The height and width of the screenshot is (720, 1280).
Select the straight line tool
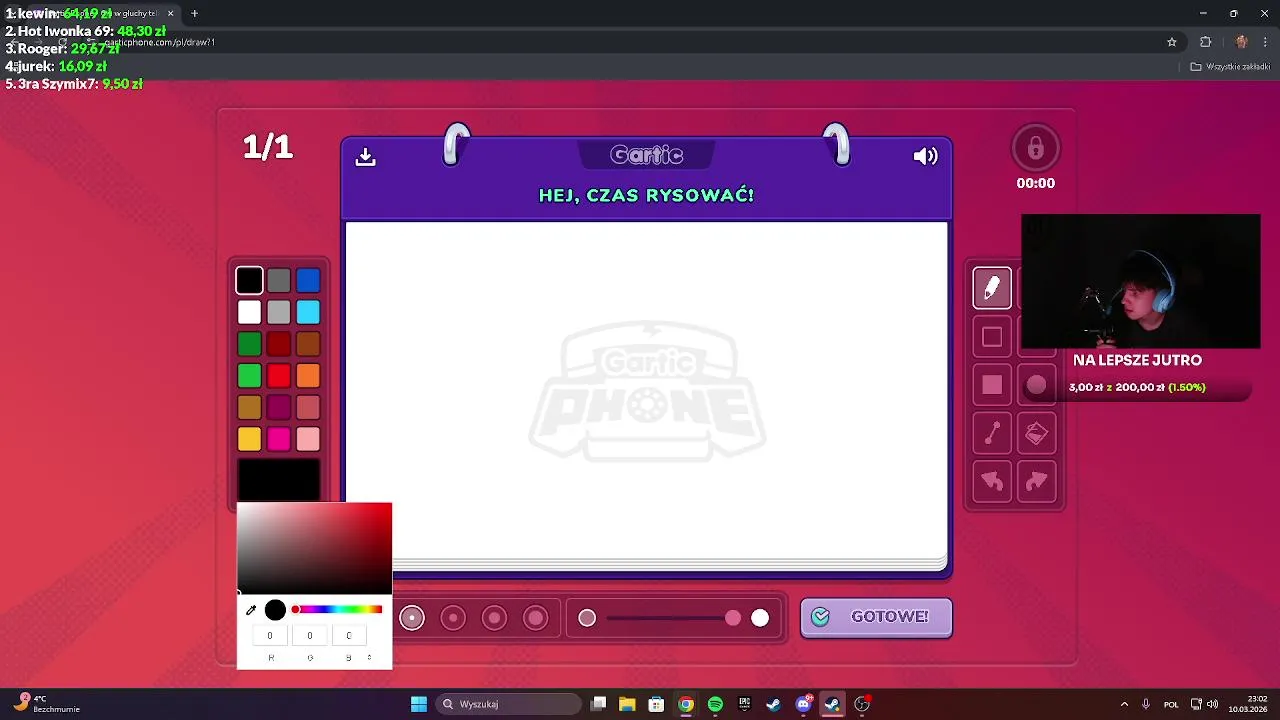[992, 433]
